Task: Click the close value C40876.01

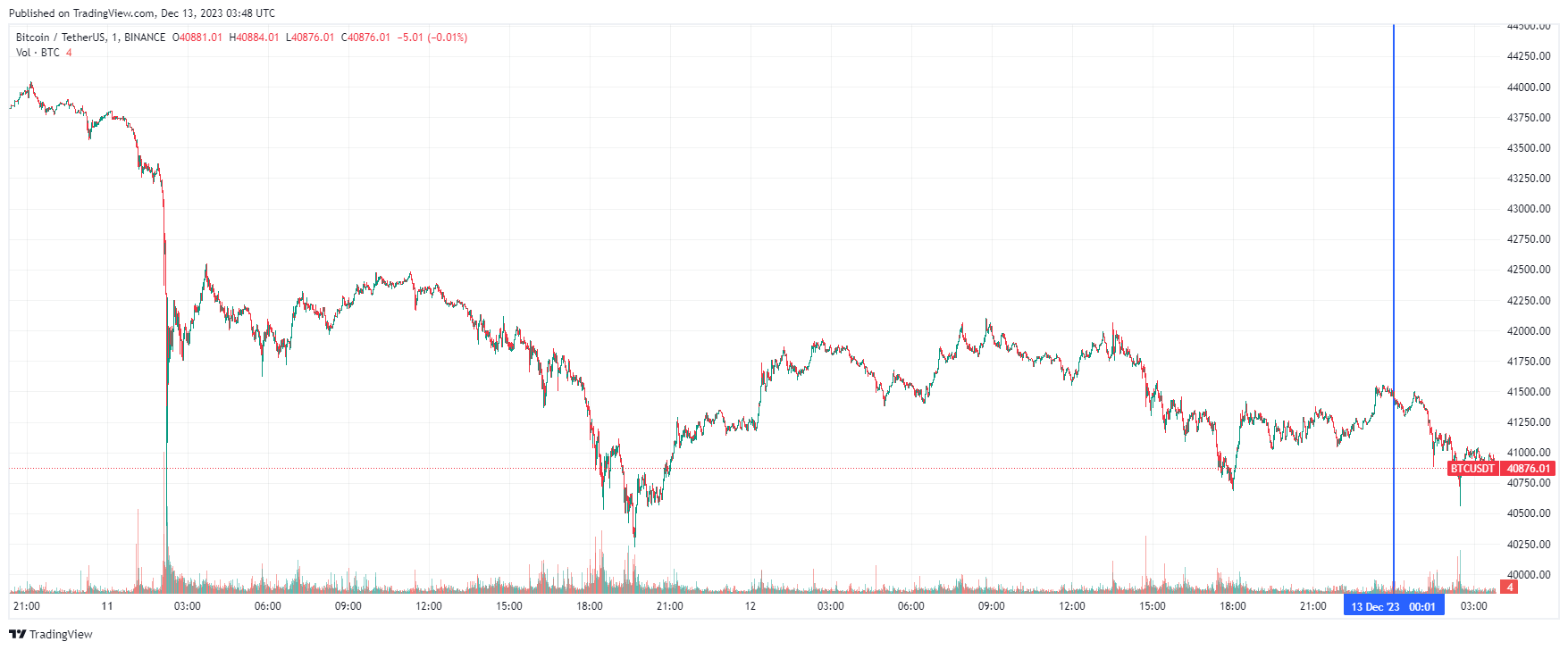Action: point(365,37)
